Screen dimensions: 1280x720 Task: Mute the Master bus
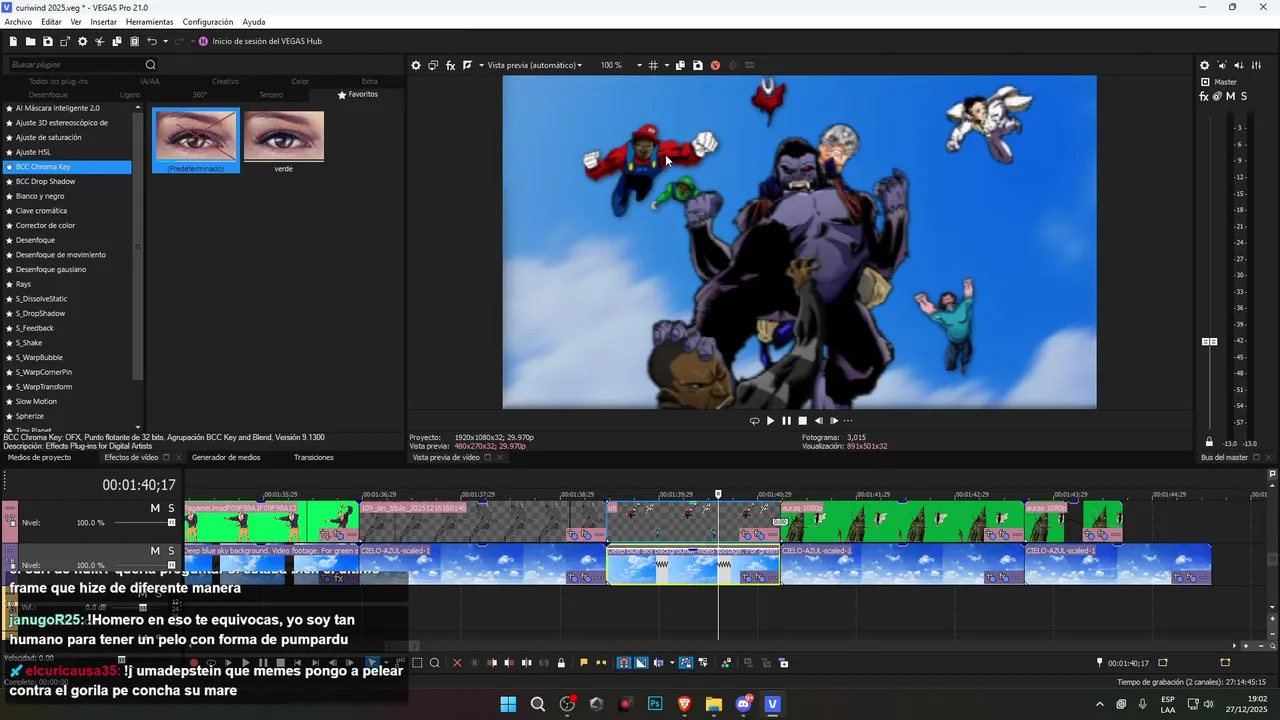[x=1231, y=96]
